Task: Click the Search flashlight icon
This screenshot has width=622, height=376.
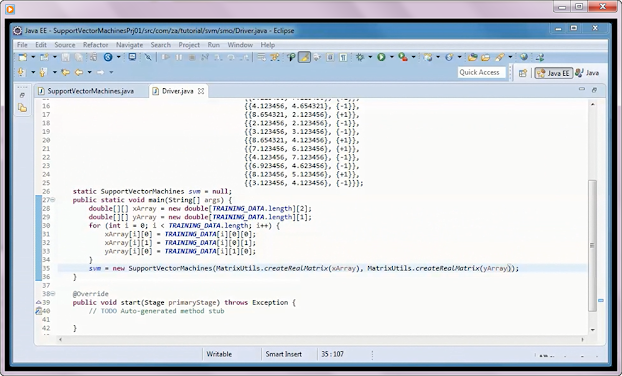Action: coord(500,58)
